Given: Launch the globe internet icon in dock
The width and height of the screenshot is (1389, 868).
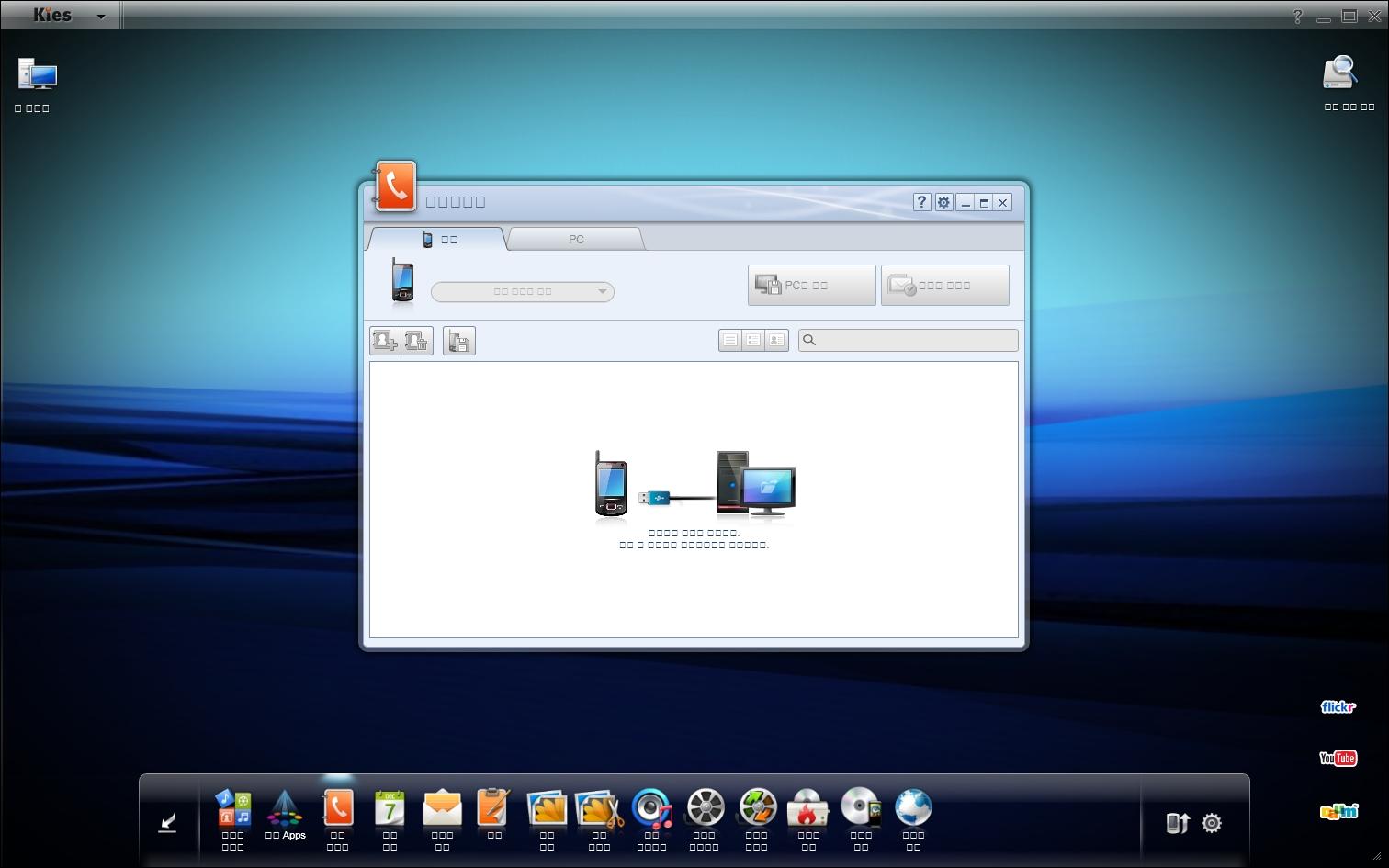Looking at the screenshot, I should 913,809.
